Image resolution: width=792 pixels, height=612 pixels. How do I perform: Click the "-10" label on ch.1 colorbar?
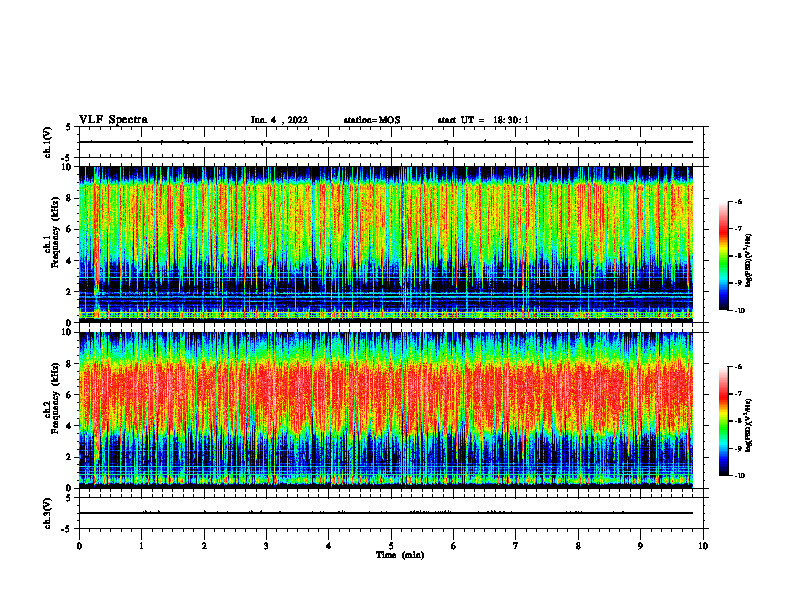click(x=739, y=311)
